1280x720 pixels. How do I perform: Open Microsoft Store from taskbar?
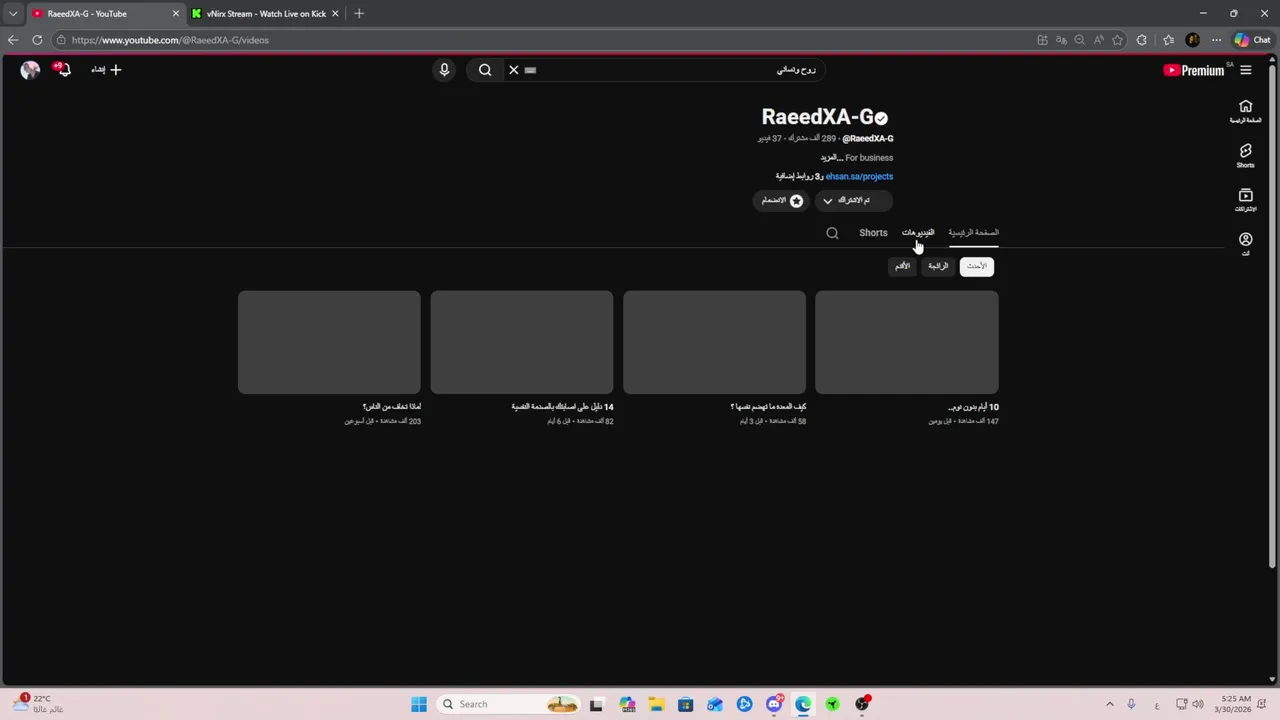tap(685, 704)
